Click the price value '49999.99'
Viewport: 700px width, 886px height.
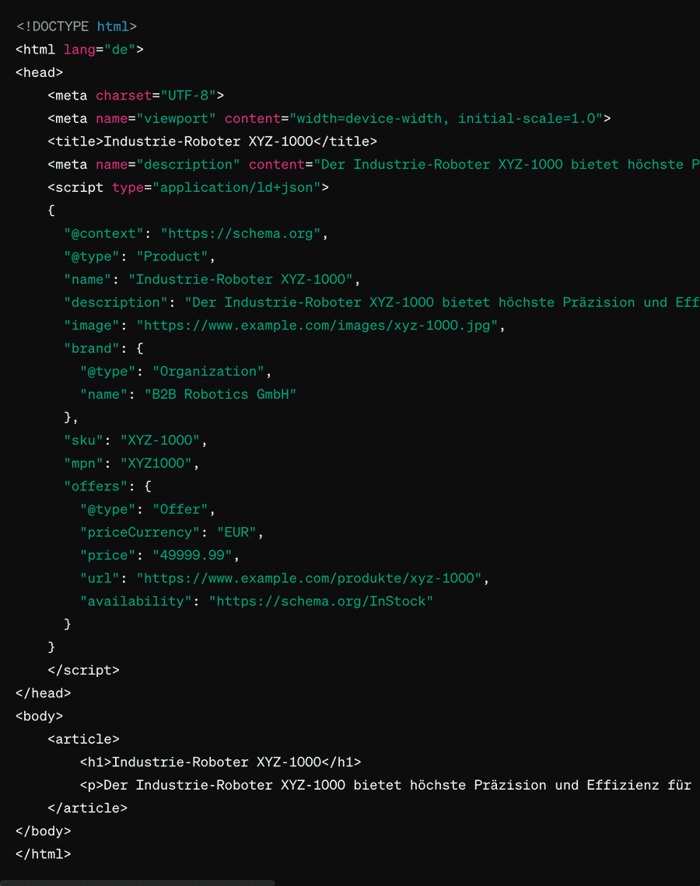192,555
